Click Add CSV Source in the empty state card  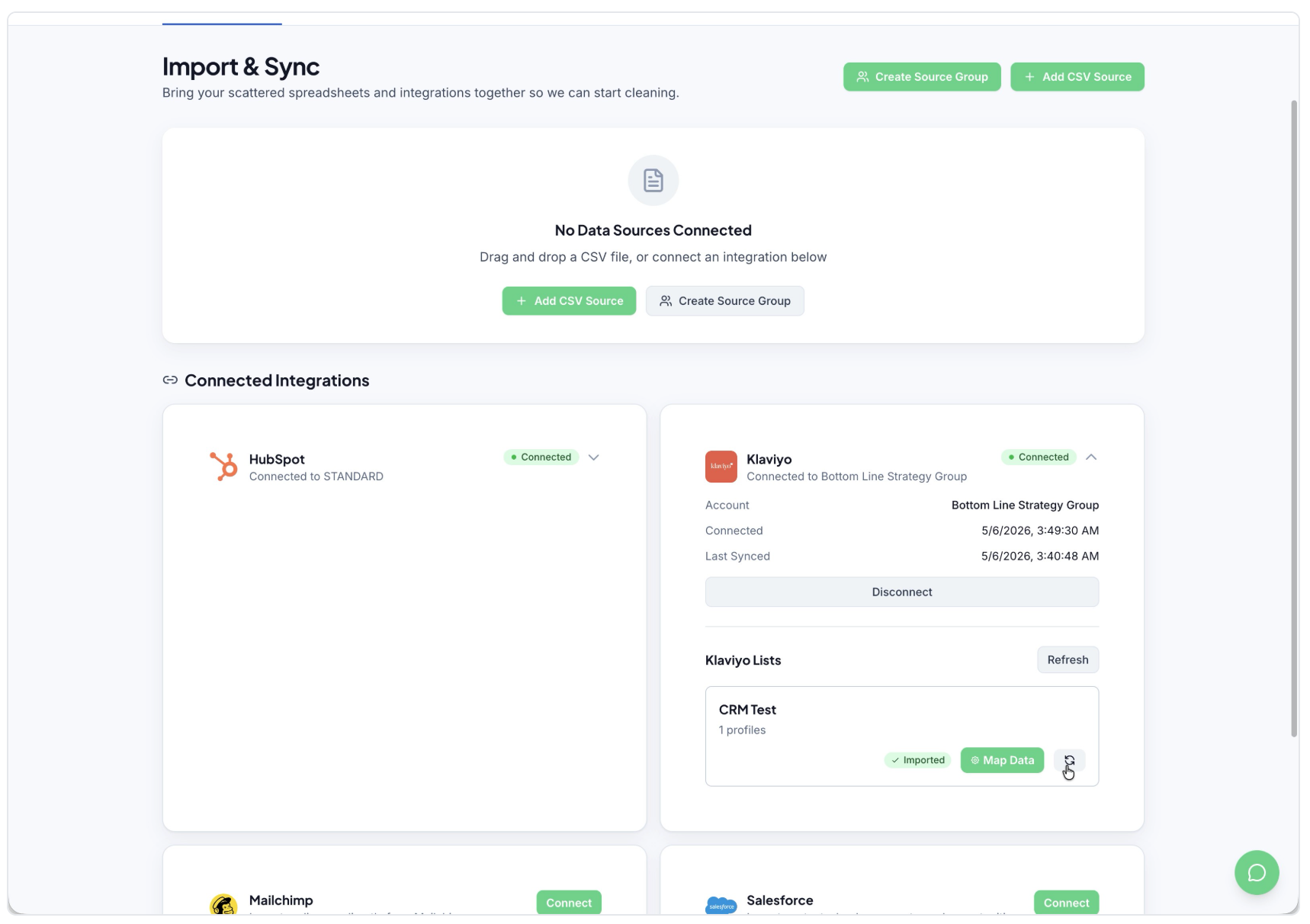coord(569,301)
